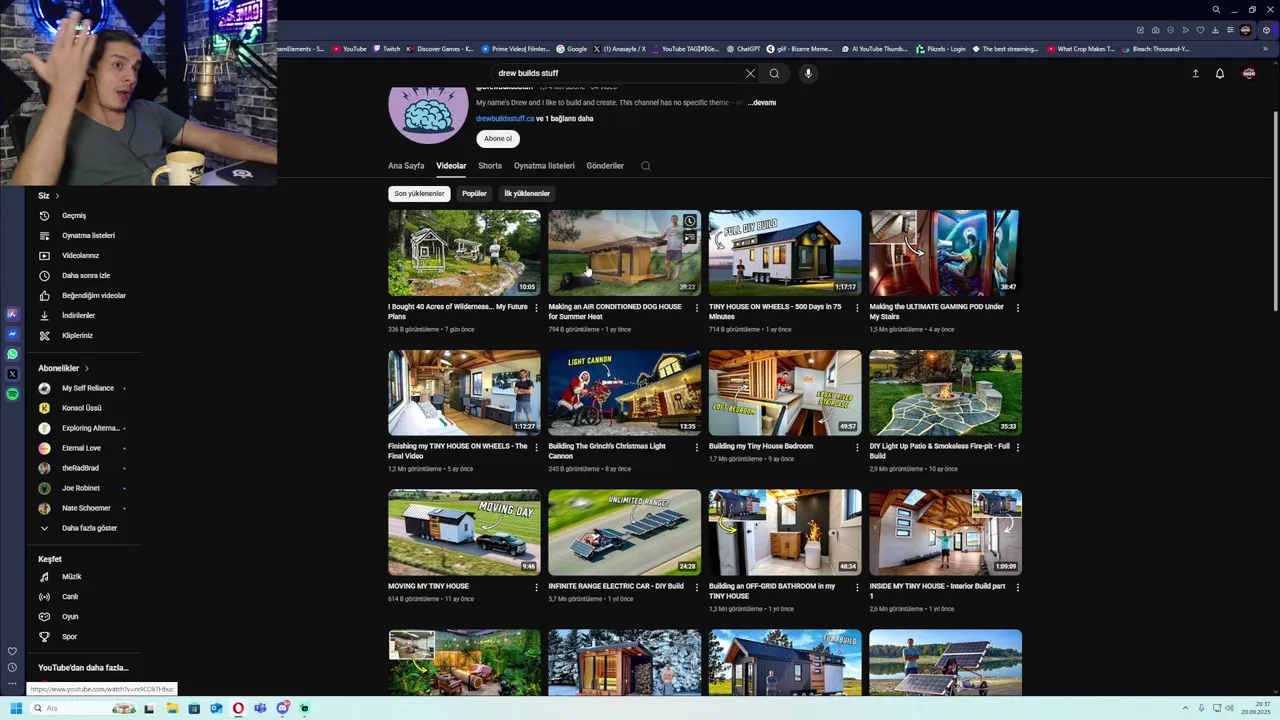Screen dimensions: 1280x720
Task: Open Opera sidebar bookmarks heart icon
Action: (x=12, y=651)
